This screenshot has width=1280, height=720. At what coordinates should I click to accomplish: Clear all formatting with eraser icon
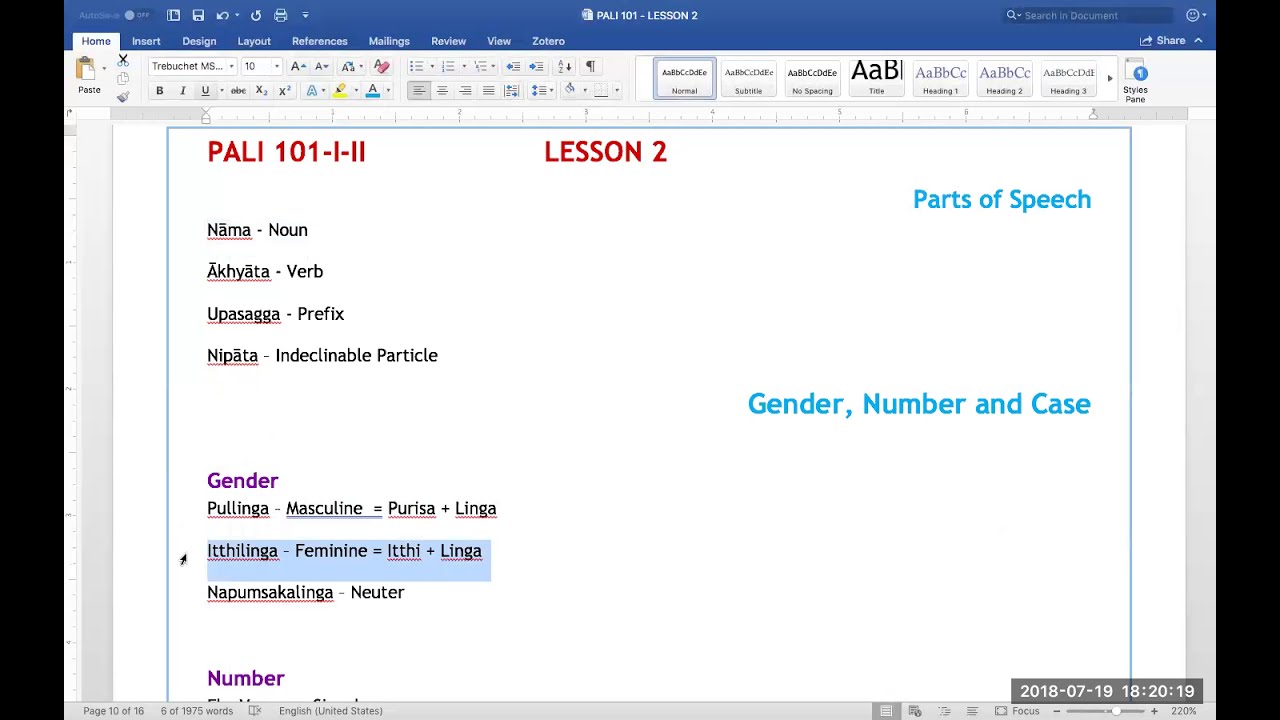[x=381, y=66]
